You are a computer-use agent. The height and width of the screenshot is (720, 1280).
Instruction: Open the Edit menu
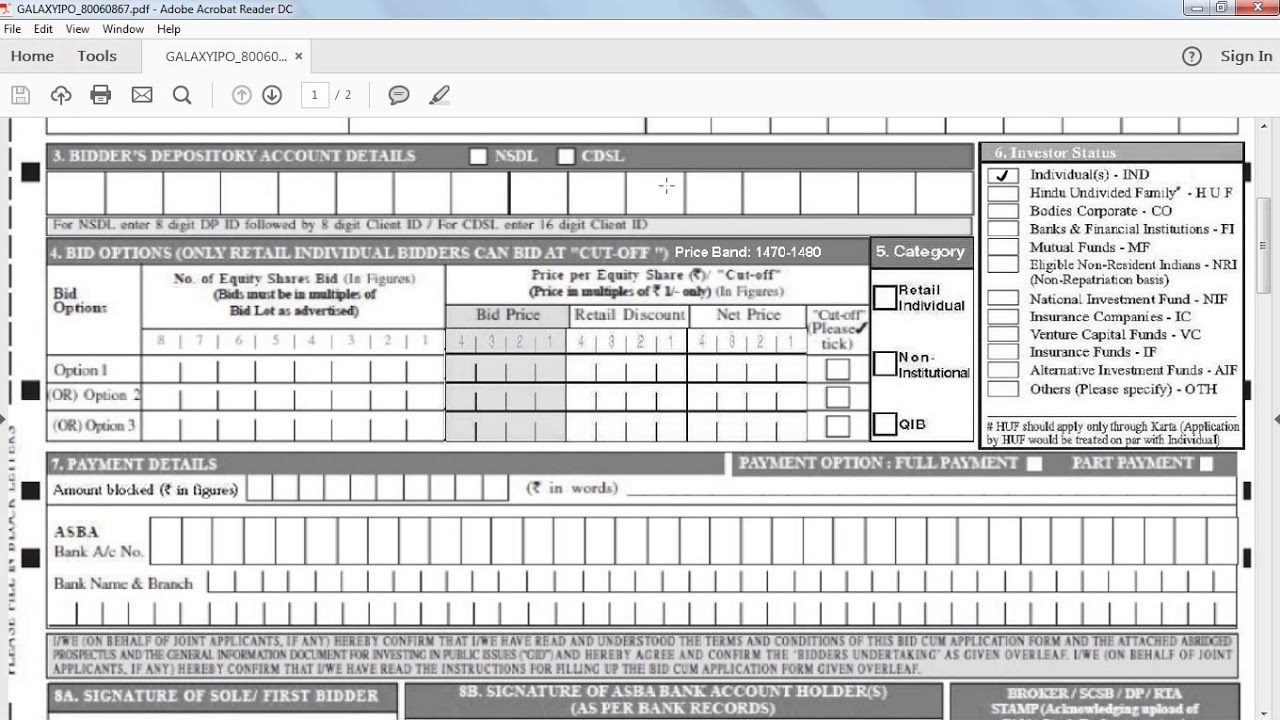(43, 29)
